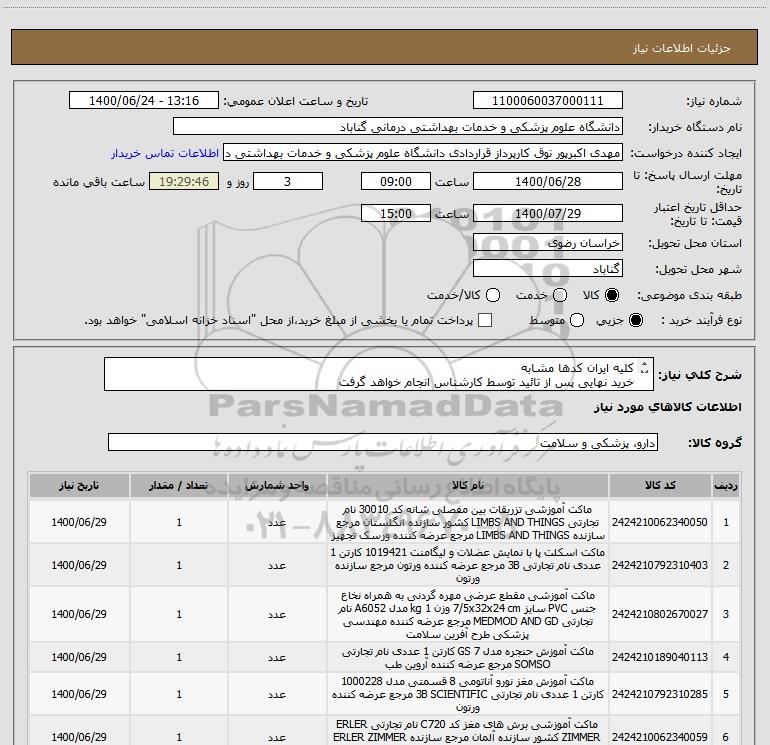770x745 pixels.
Task: Select the کالا/خدمت radio button
Action: (493, 295)
